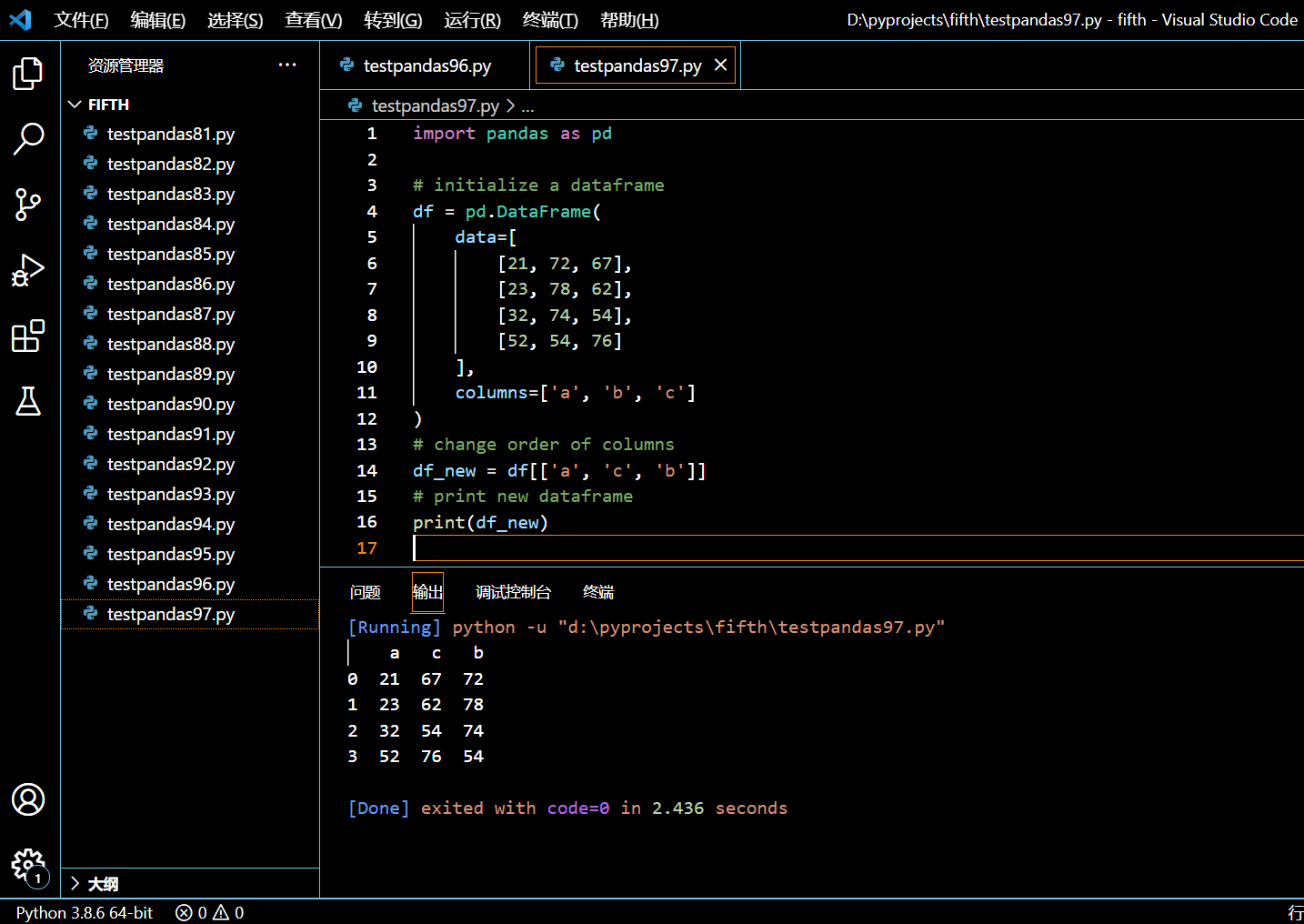Switch to 问题 panel tab
This screenshot has width=1304, height=924.
(x=365, y=592)
